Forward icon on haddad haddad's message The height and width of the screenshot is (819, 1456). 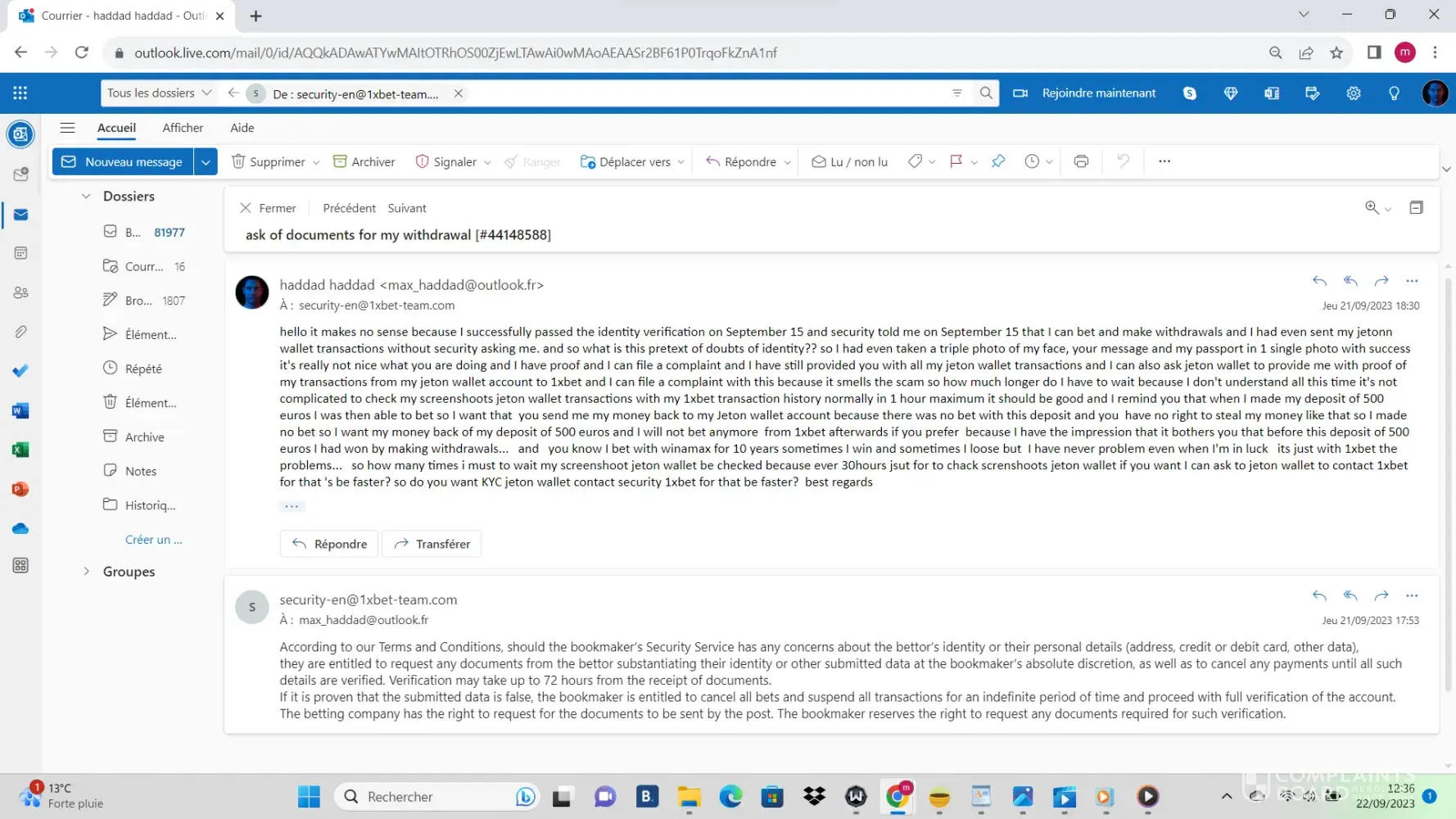[1381, 281]
